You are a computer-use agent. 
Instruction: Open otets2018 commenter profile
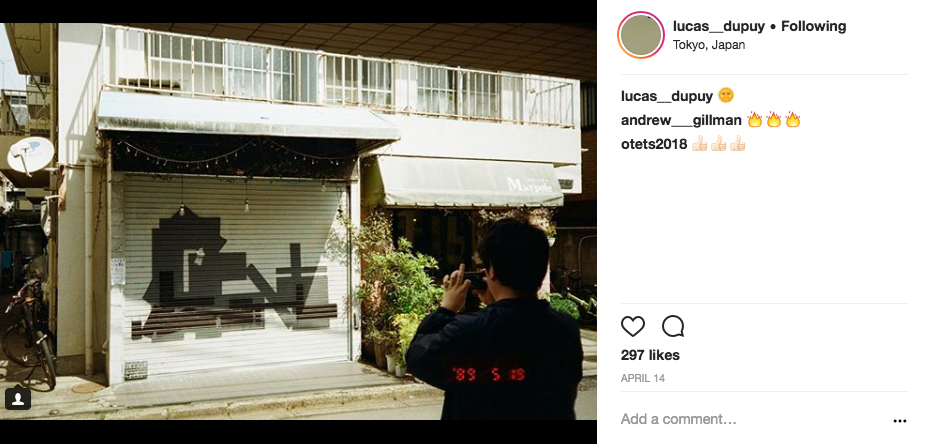654,144
